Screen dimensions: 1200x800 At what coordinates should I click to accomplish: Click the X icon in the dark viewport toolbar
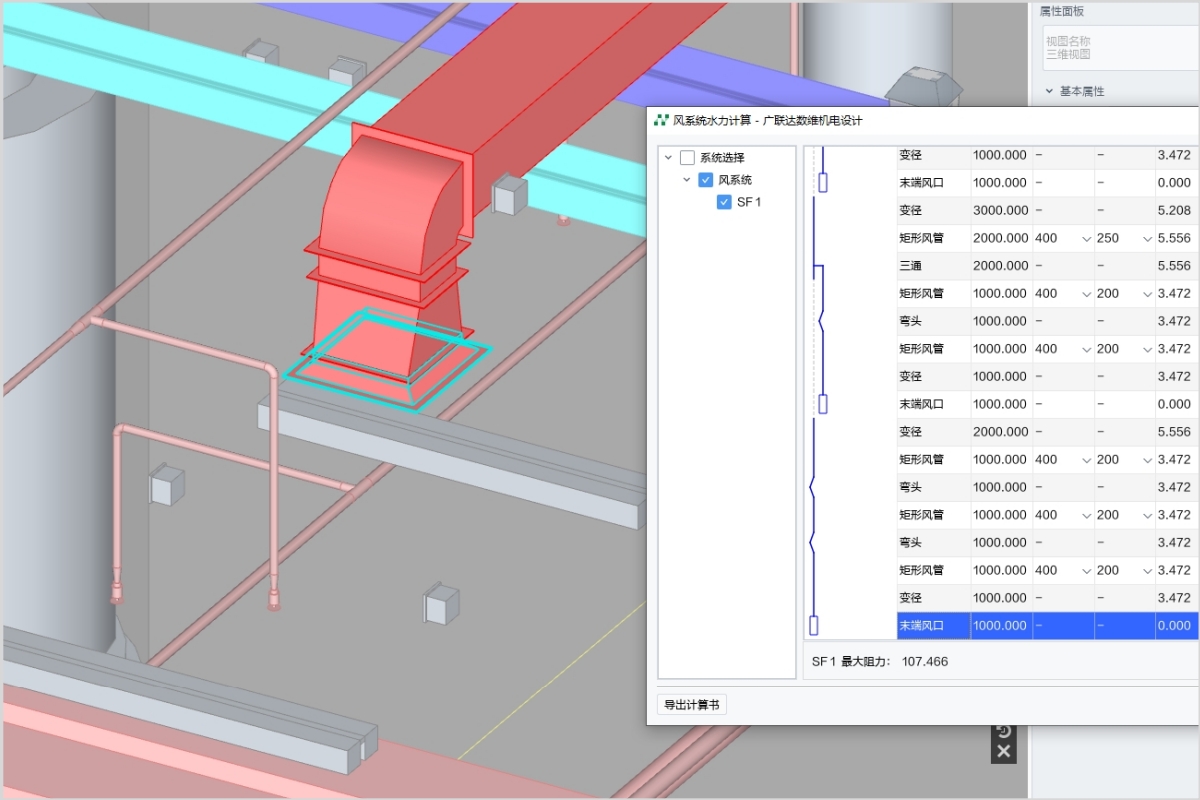pyautogui.click(x=1004, y=752)
